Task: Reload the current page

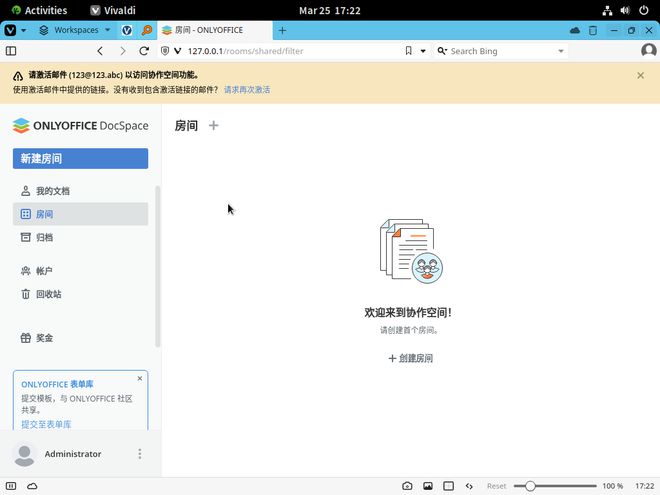Action: pyautogui.click(x=145, y=51)
